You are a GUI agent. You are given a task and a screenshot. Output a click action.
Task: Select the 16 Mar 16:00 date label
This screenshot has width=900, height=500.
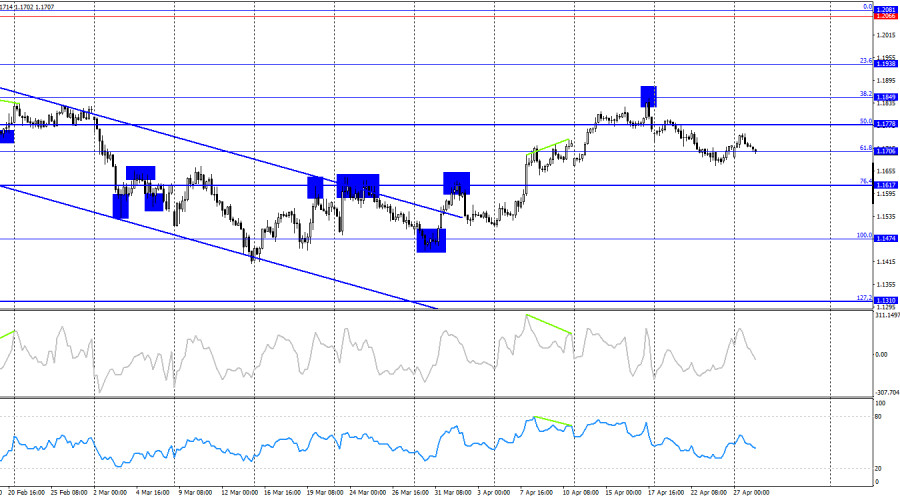pyautogui.click(x=282, y=493)
